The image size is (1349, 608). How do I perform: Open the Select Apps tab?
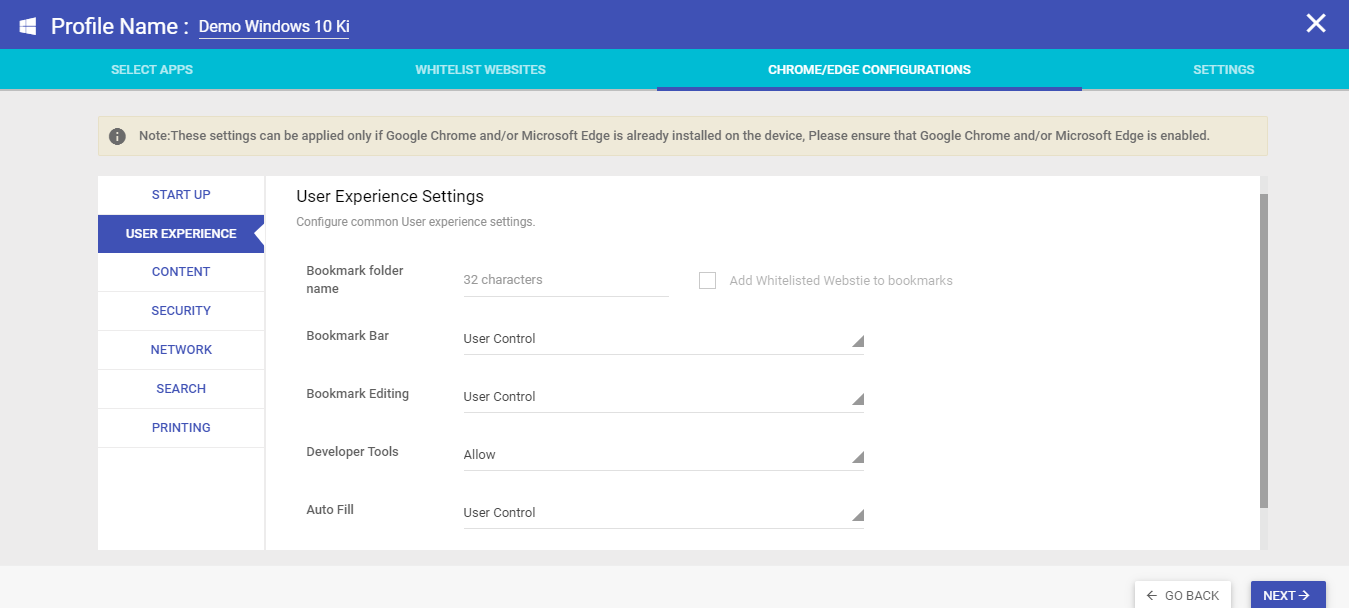pyautogui.click(x=152, y=70)
